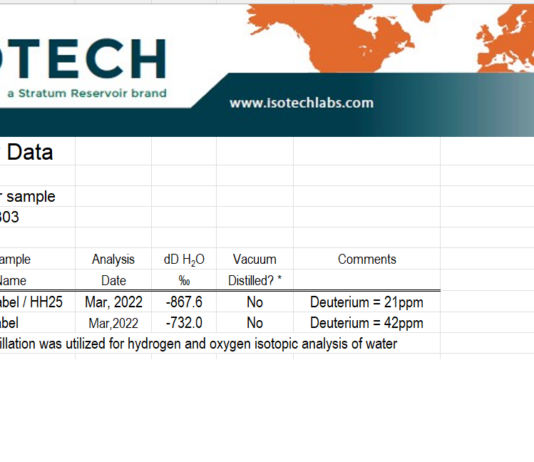Screen dimensions: 534x462
Task: Click the footnote about hydrogen and oxygen isotopic analysis
Action: click(x=198, y=344)
